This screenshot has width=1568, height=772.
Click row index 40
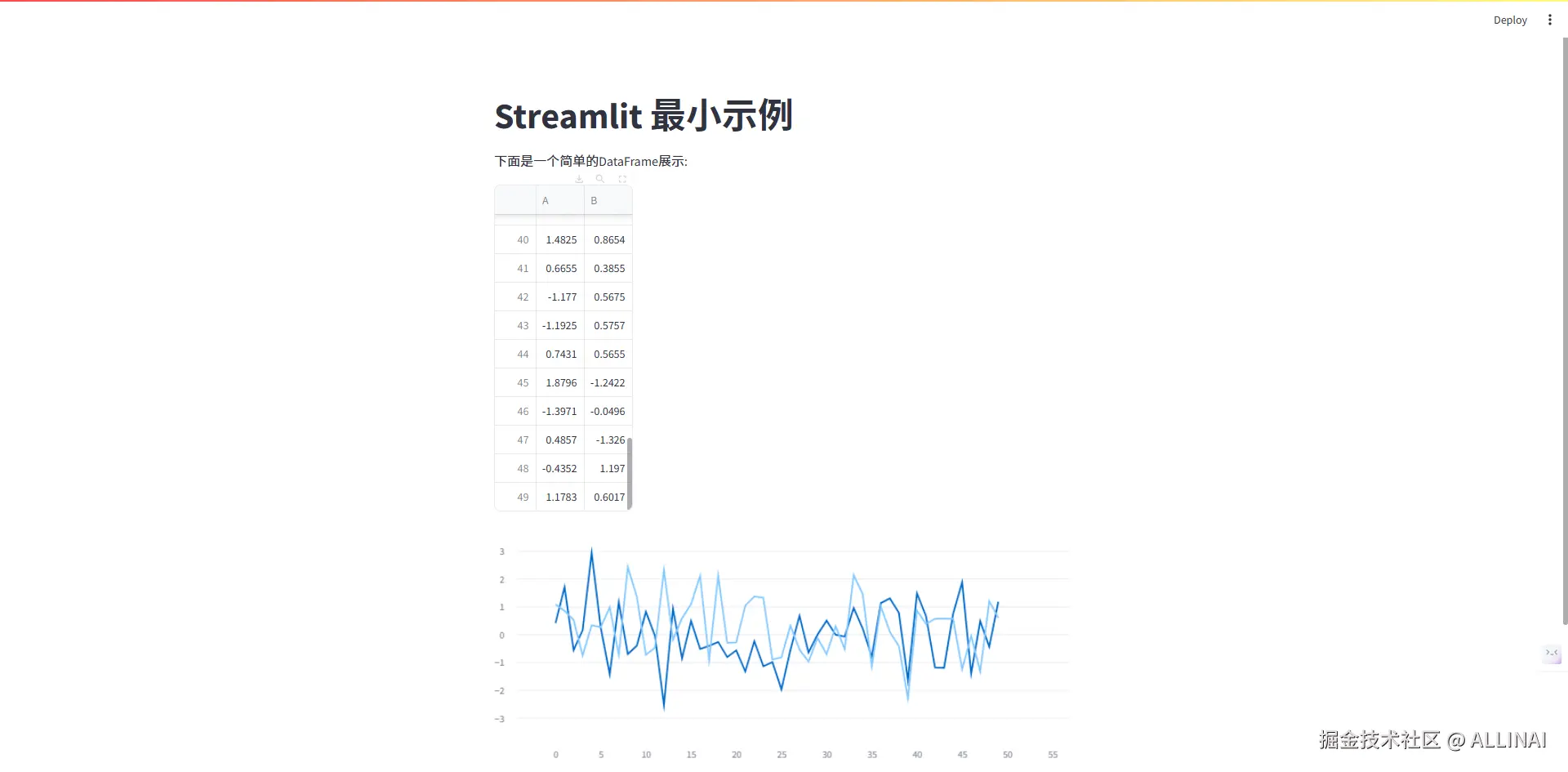point(515,240)
